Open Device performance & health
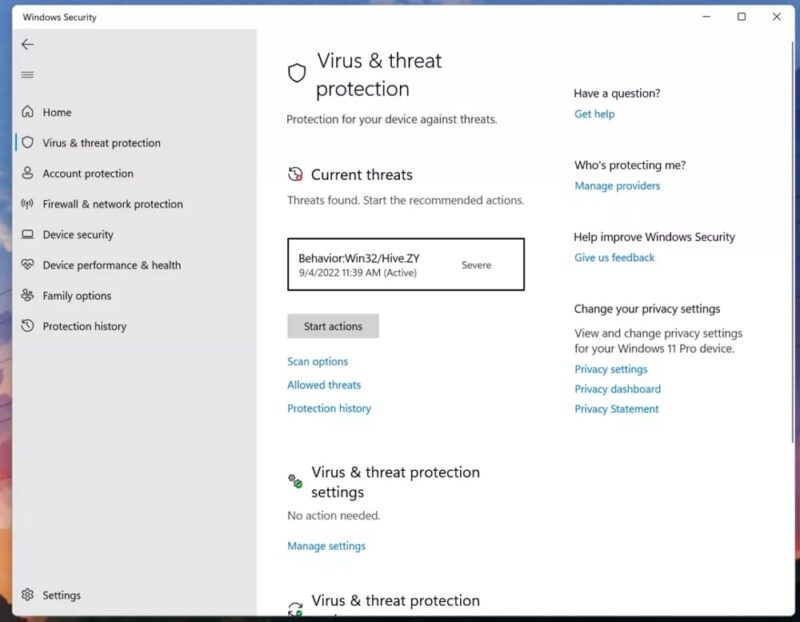 pyautogui.click(x=110, y=265)
